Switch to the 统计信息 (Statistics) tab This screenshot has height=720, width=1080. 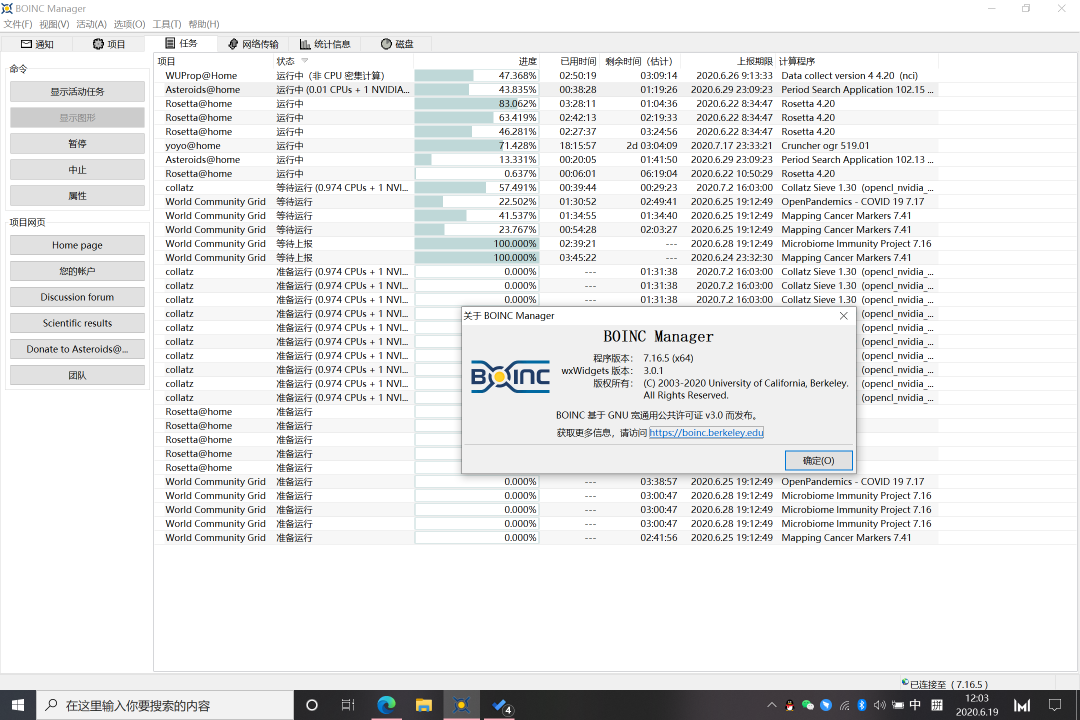[324, 44]
